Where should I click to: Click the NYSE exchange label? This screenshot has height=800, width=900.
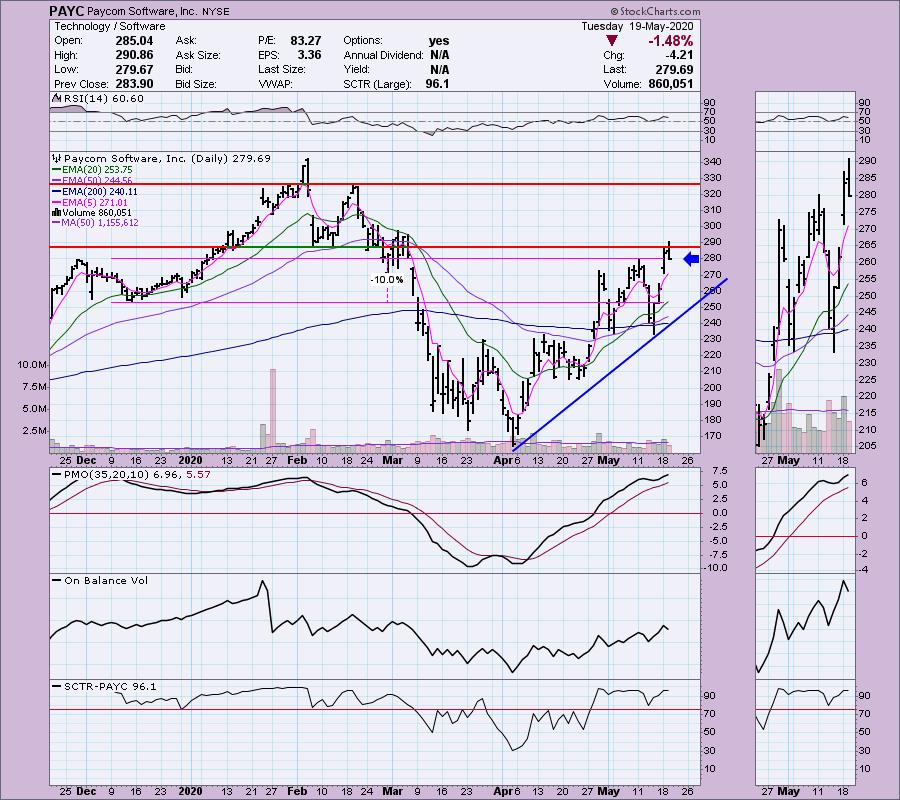click(215, 11)
